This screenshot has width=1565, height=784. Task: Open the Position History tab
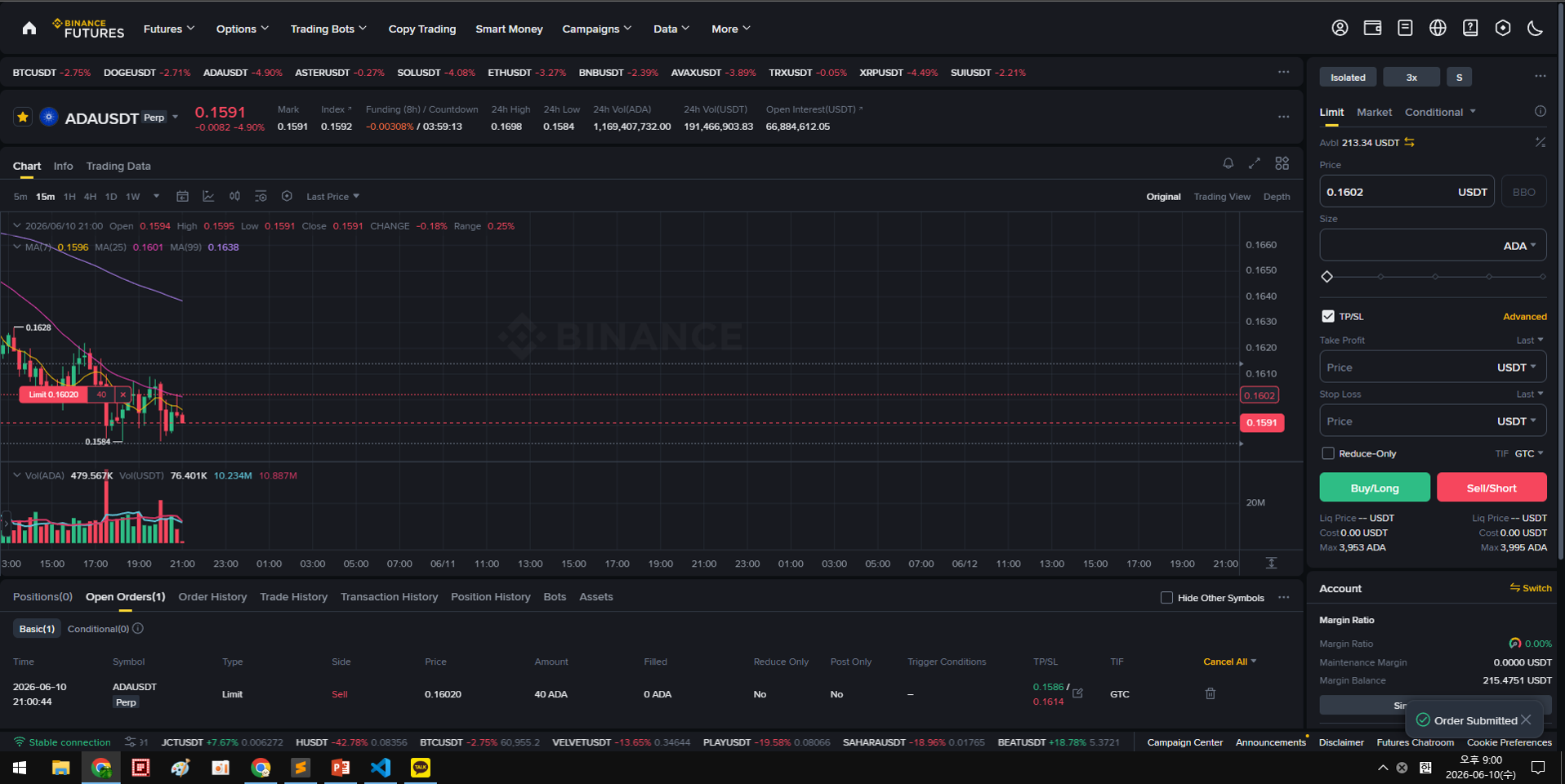(x=490, y=597)
